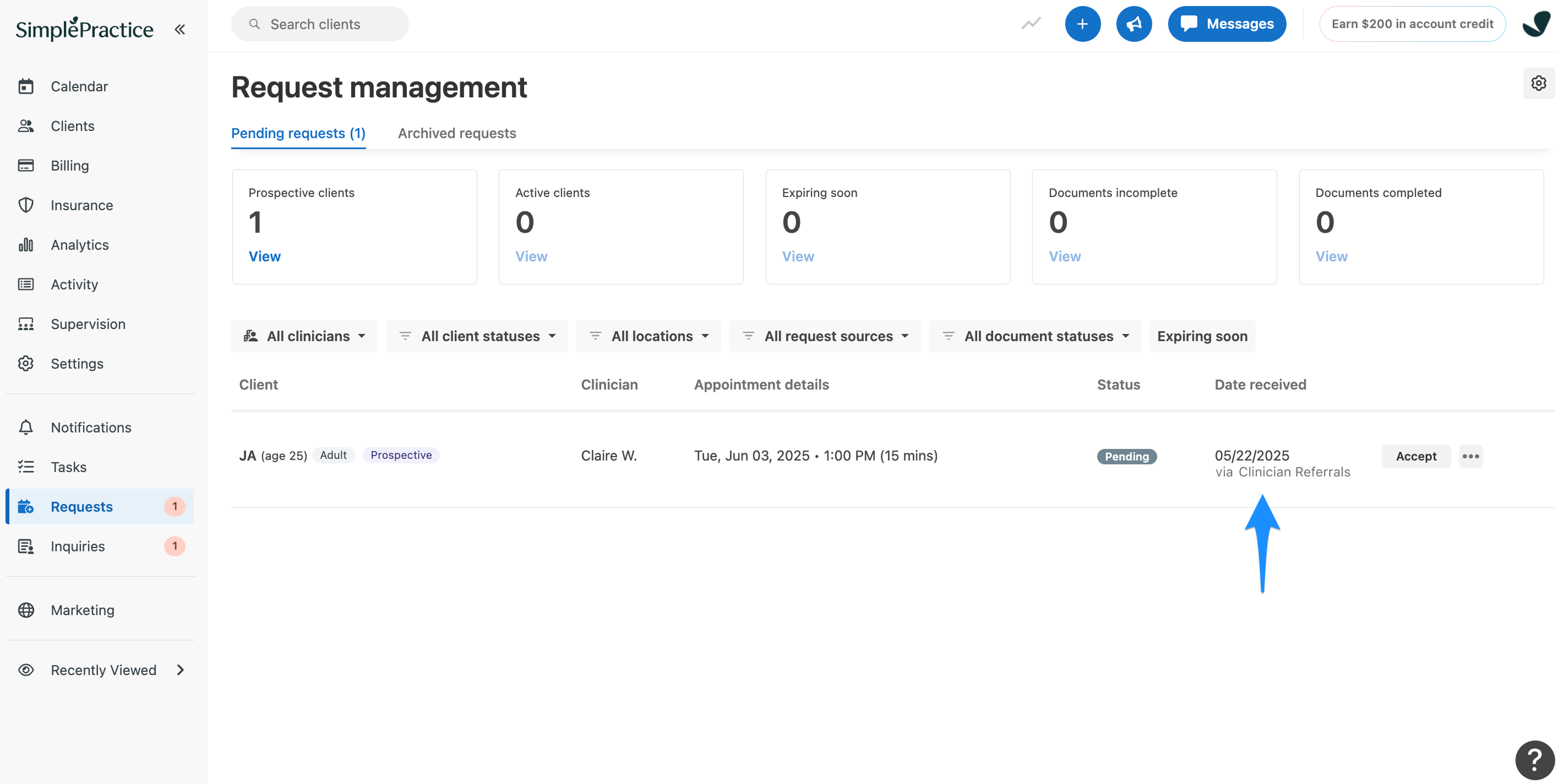
Task: Focus the Search clients field
Action: coord(319,24)
